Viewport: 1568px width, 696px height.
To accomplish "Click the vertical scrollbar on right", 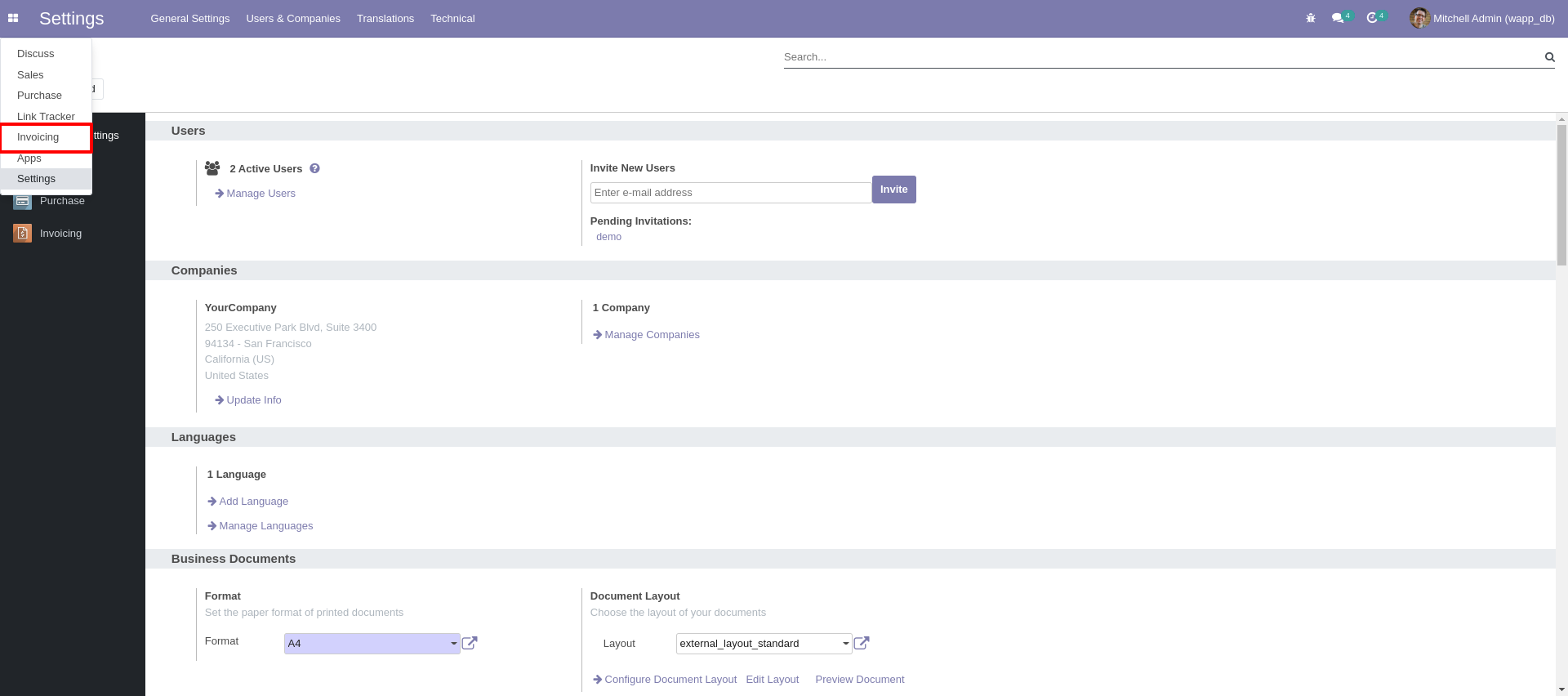I will coord(1561,196).
